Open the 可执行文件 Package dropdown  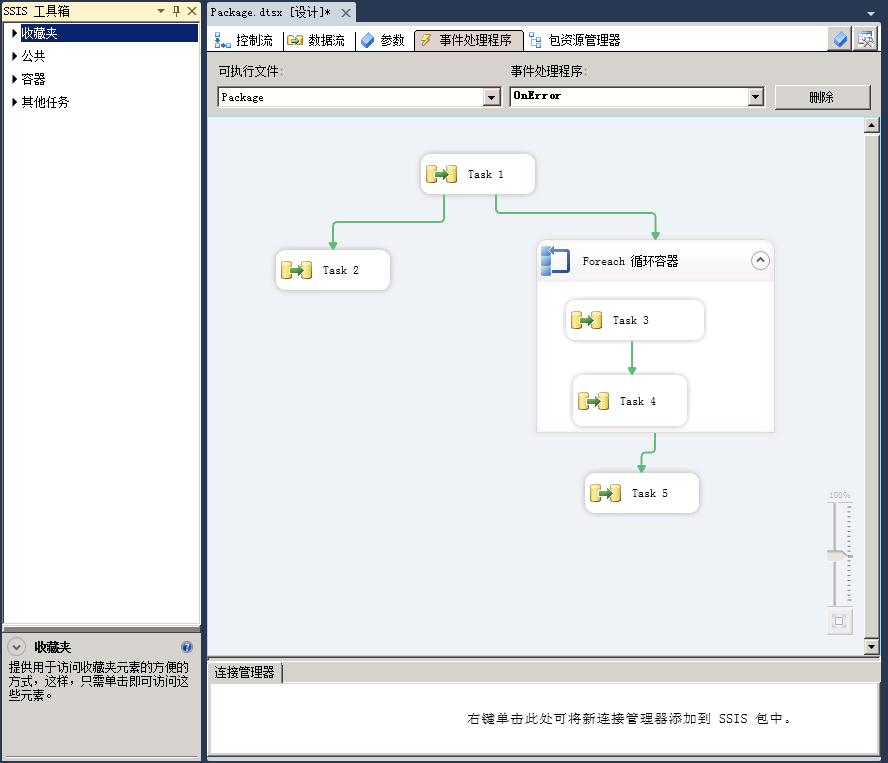point(491,97)
